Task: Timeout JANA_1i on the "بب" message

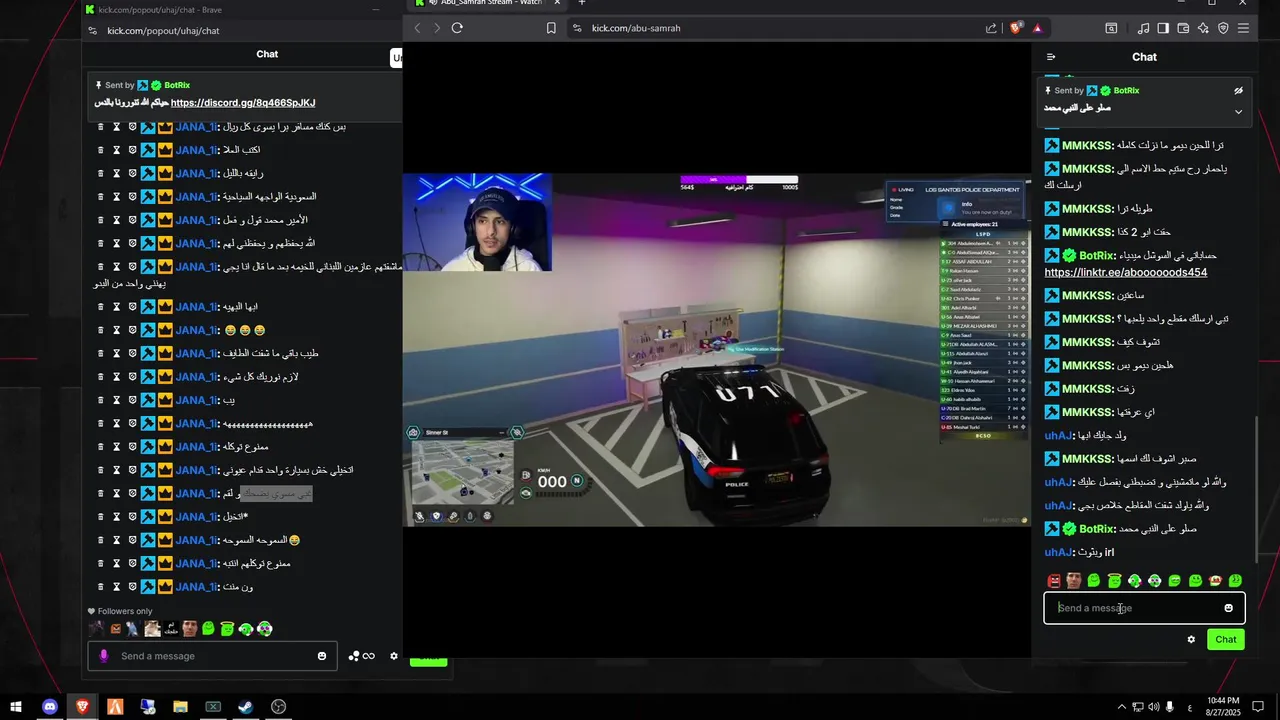Action: 116,400
